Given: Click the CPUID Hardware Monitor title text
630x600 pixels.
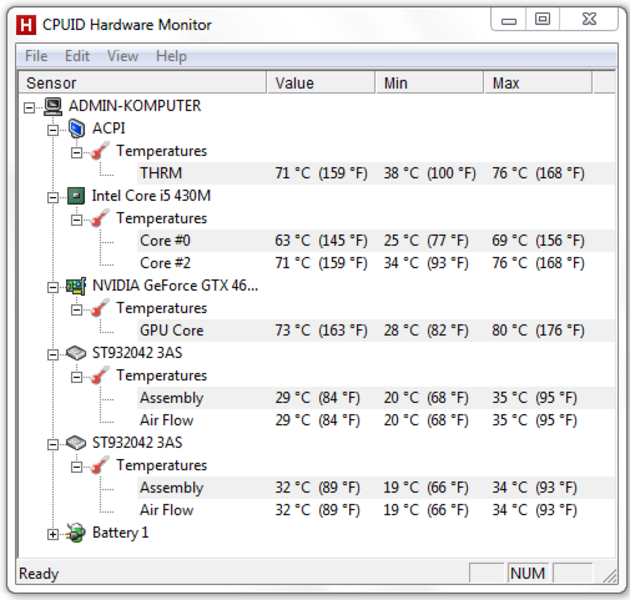Looking at the screenshot, I should coord(127,25).
